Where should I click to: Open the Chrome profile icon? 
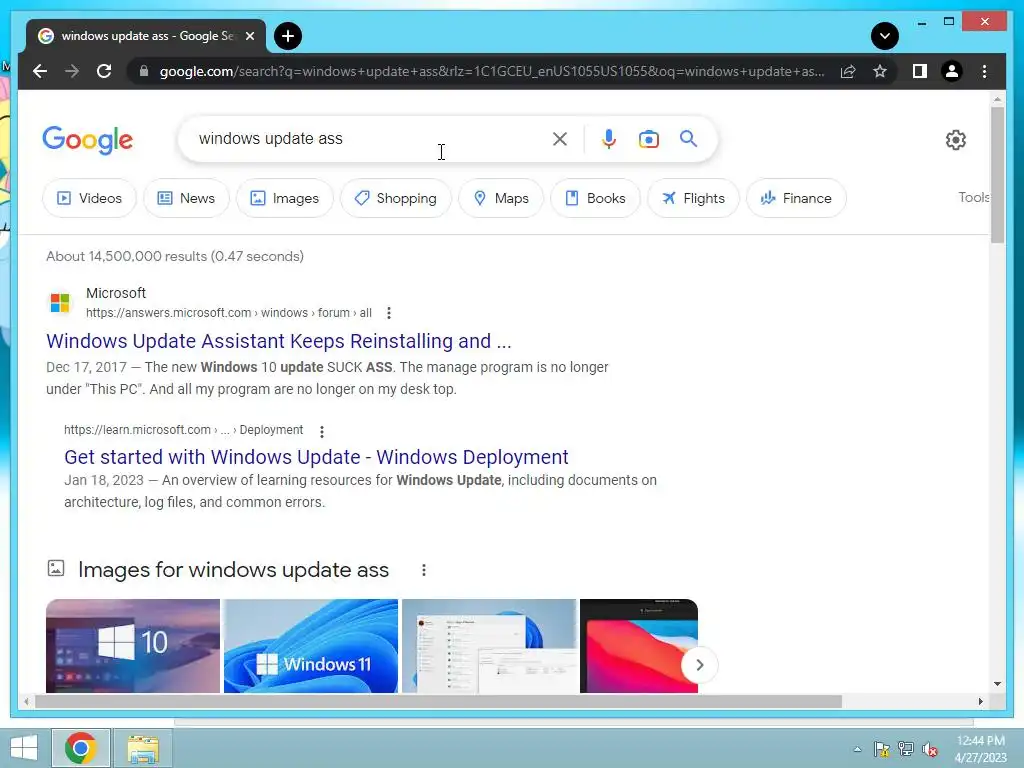tap(952, 71)
